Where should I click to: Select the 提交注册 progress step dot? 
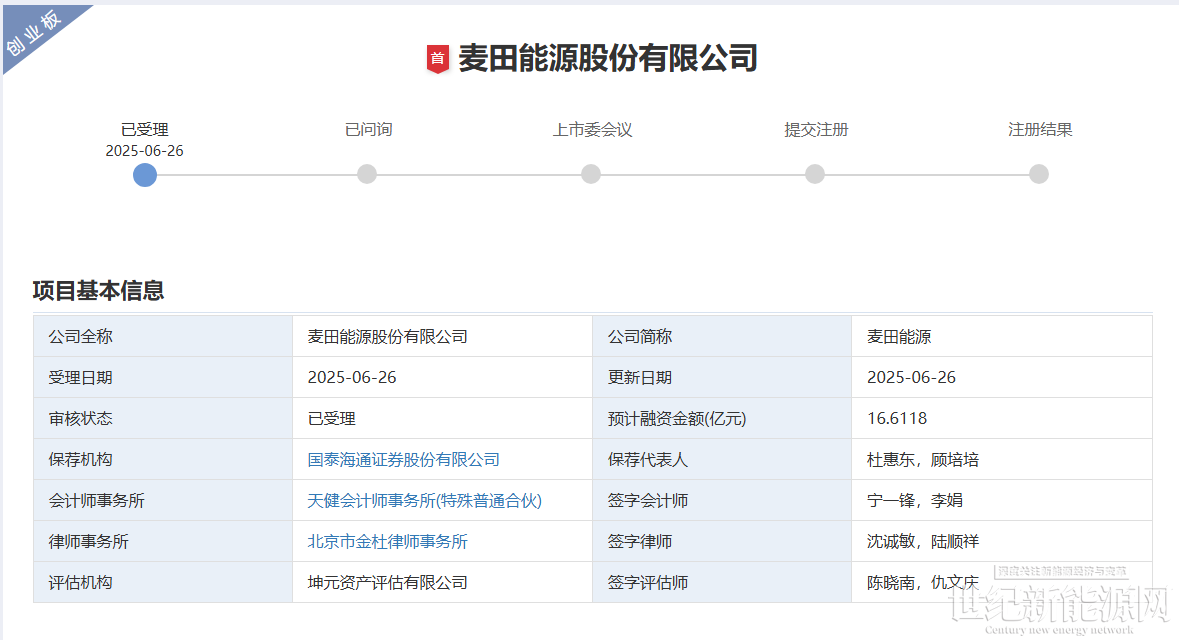tap(815, 174)
